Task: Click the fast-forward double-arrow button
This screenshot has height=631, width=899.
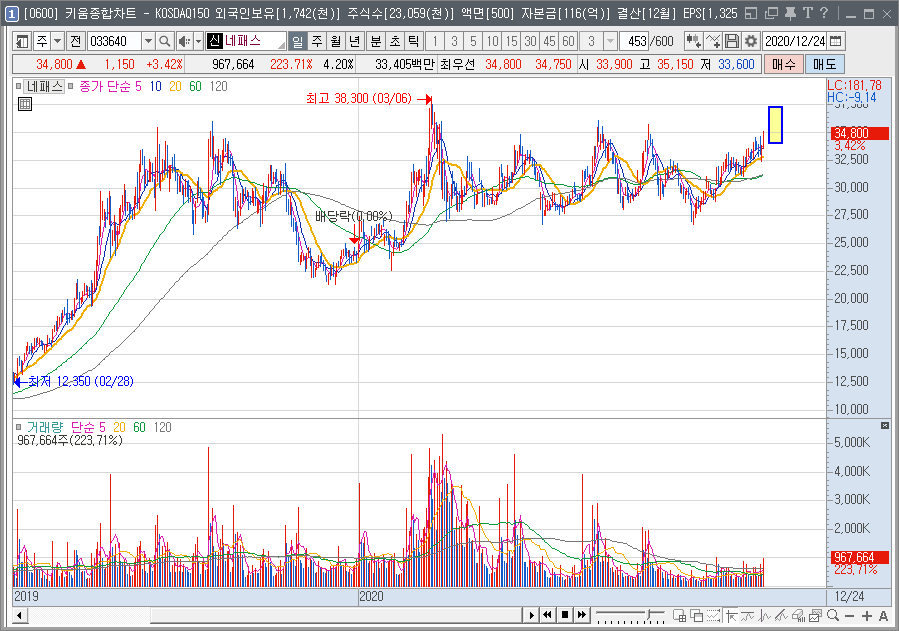Action: coord(582,615)
